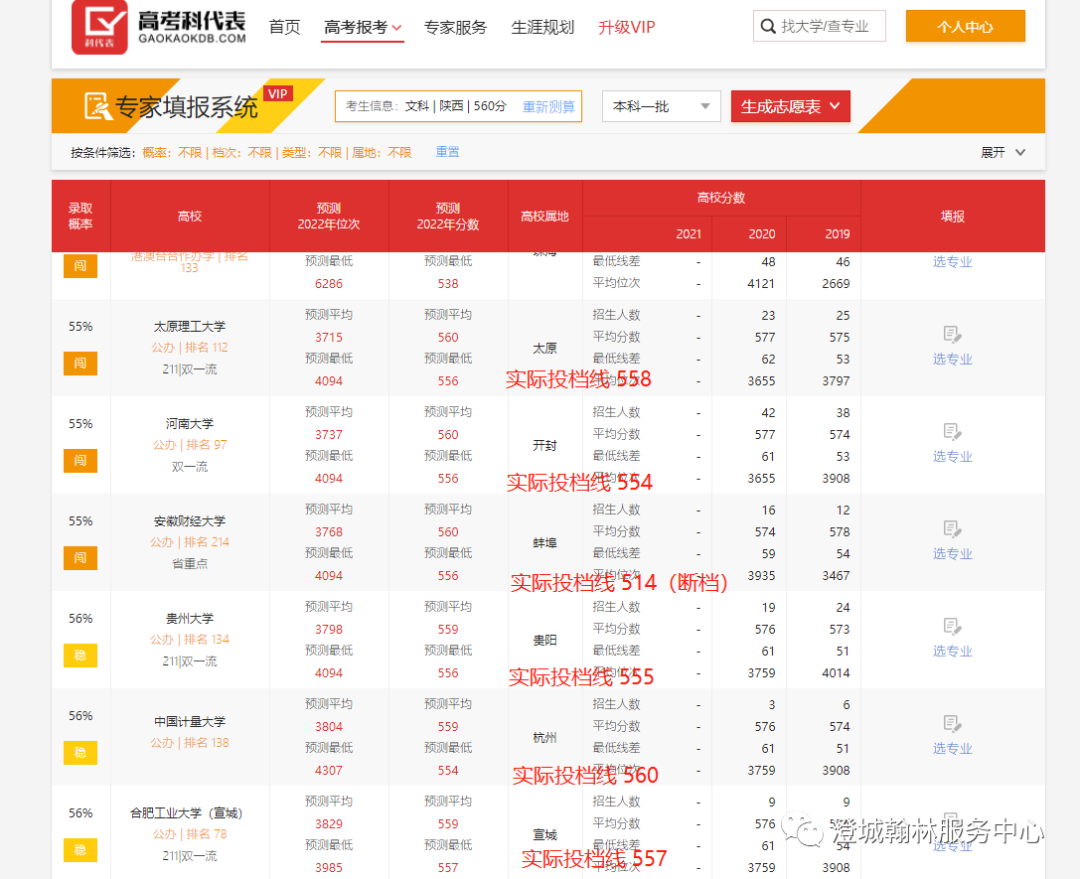Click the fill-in form icon for 太原理工大学

click(x=952, y=335)
